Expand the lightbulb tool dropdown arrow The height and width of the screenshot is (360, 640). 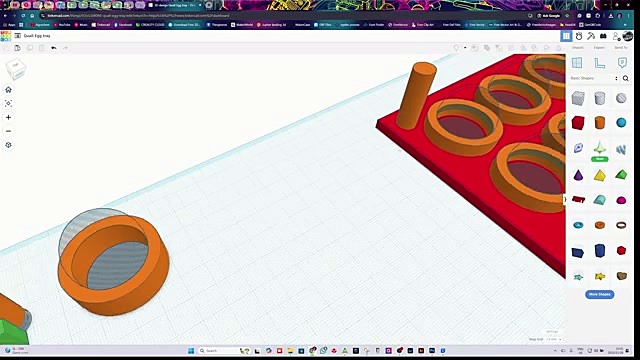465,48
